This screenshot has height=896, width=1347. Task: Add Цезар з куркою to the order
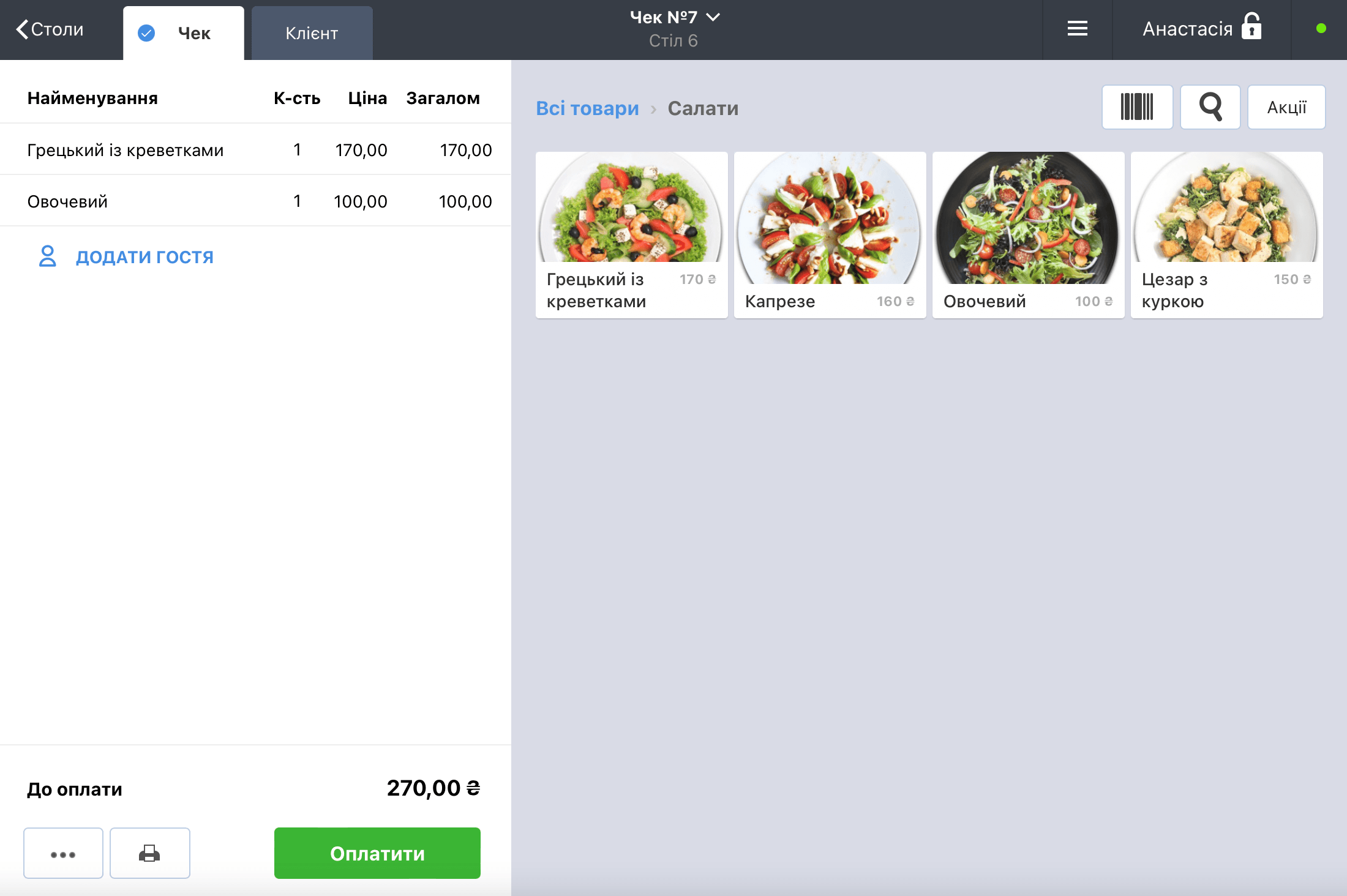(1226, 235)
